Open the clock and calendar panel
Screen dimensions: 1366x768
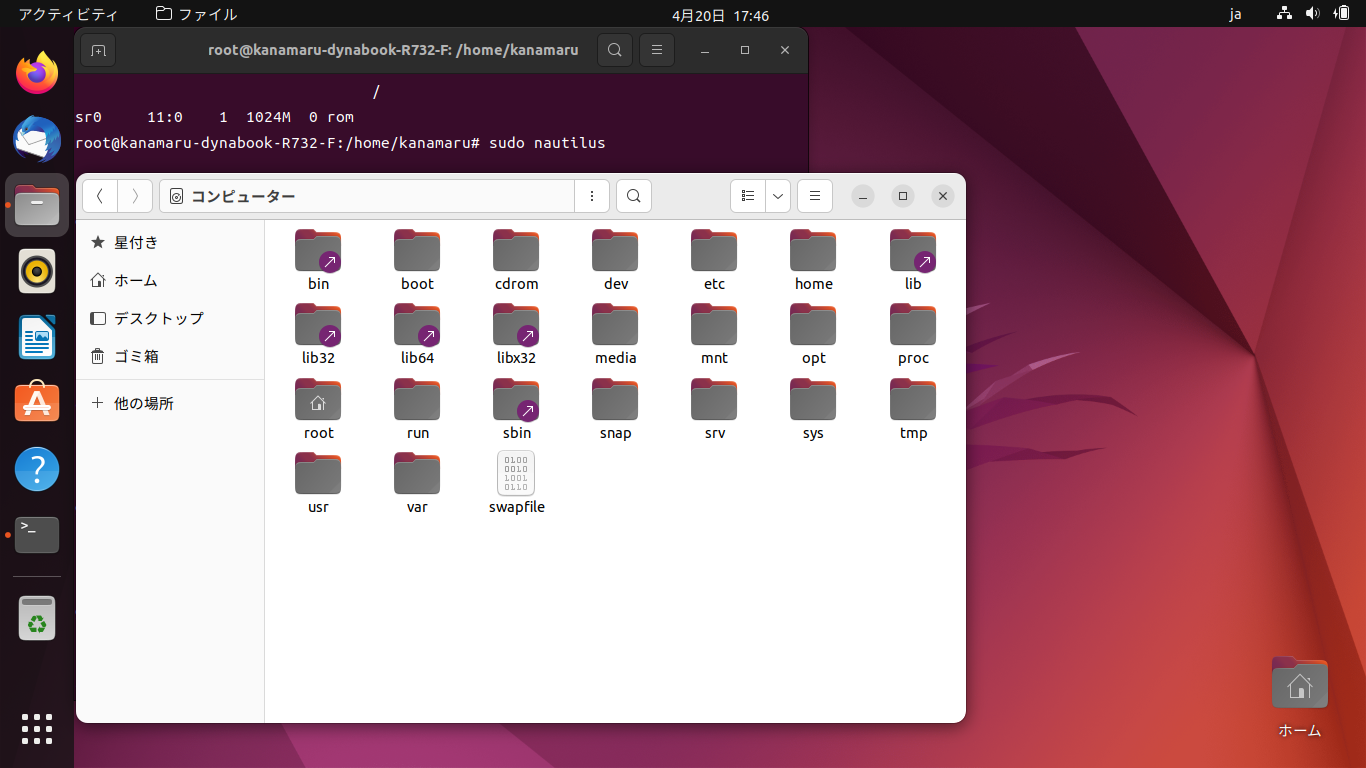click(x=720, y=15)
